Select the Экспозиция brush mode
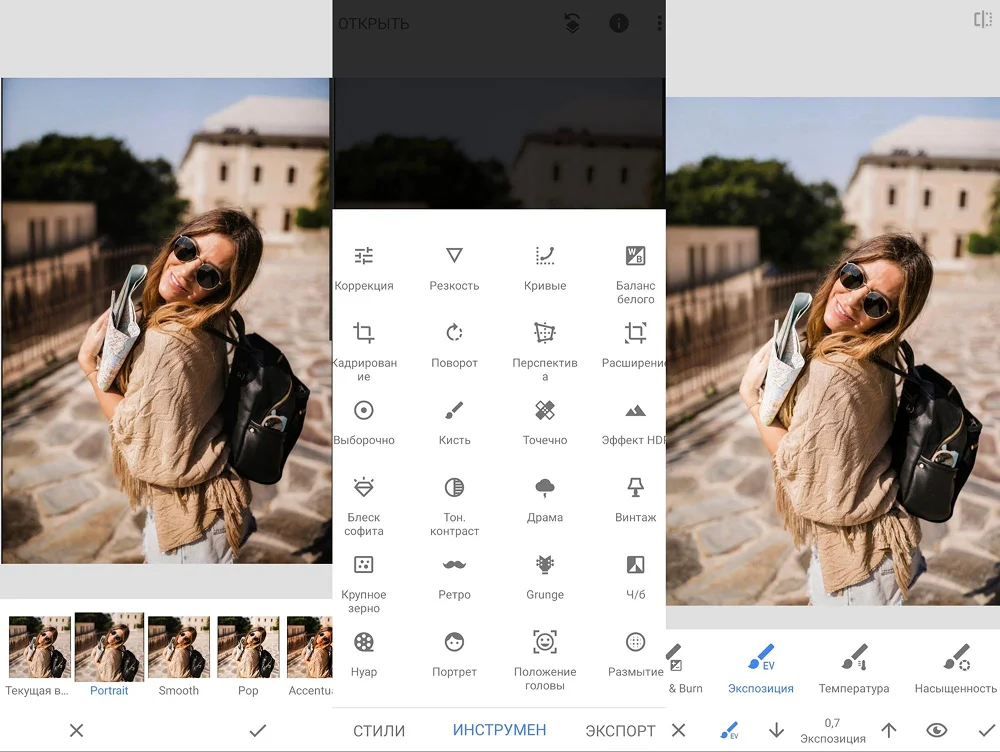1000x752 pixels. [x=760, y=668]
